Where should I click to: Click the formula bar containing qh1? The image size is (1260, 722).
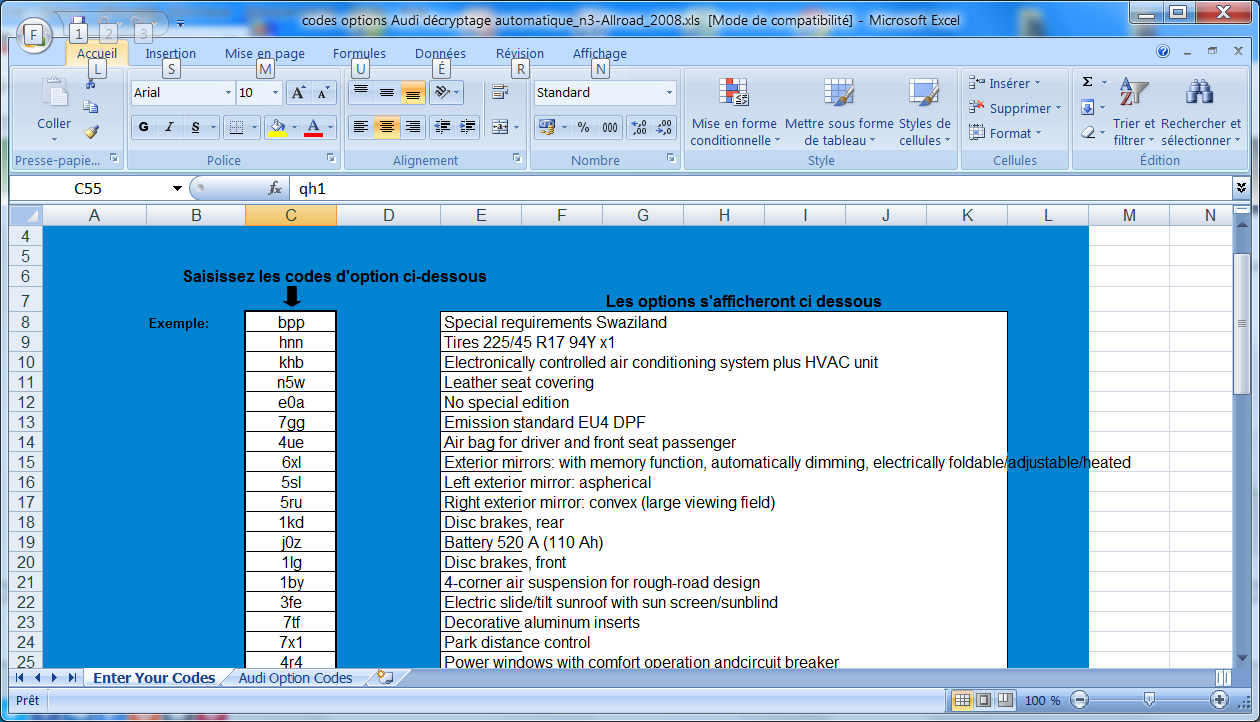tap(760, 188)
